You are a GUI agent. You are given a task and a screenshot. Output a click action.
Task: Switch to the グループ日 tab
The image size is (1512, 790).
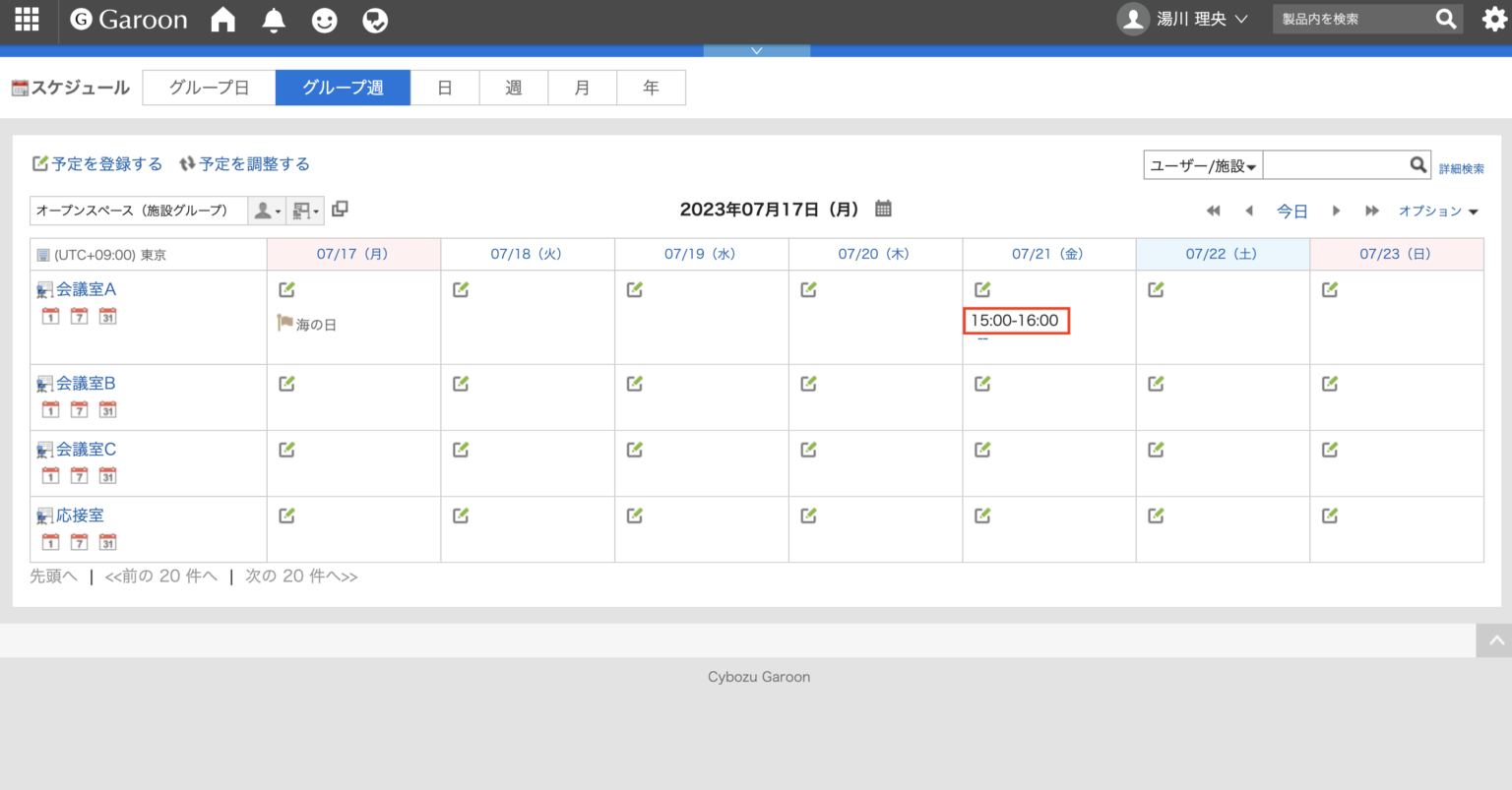(209, 88)
